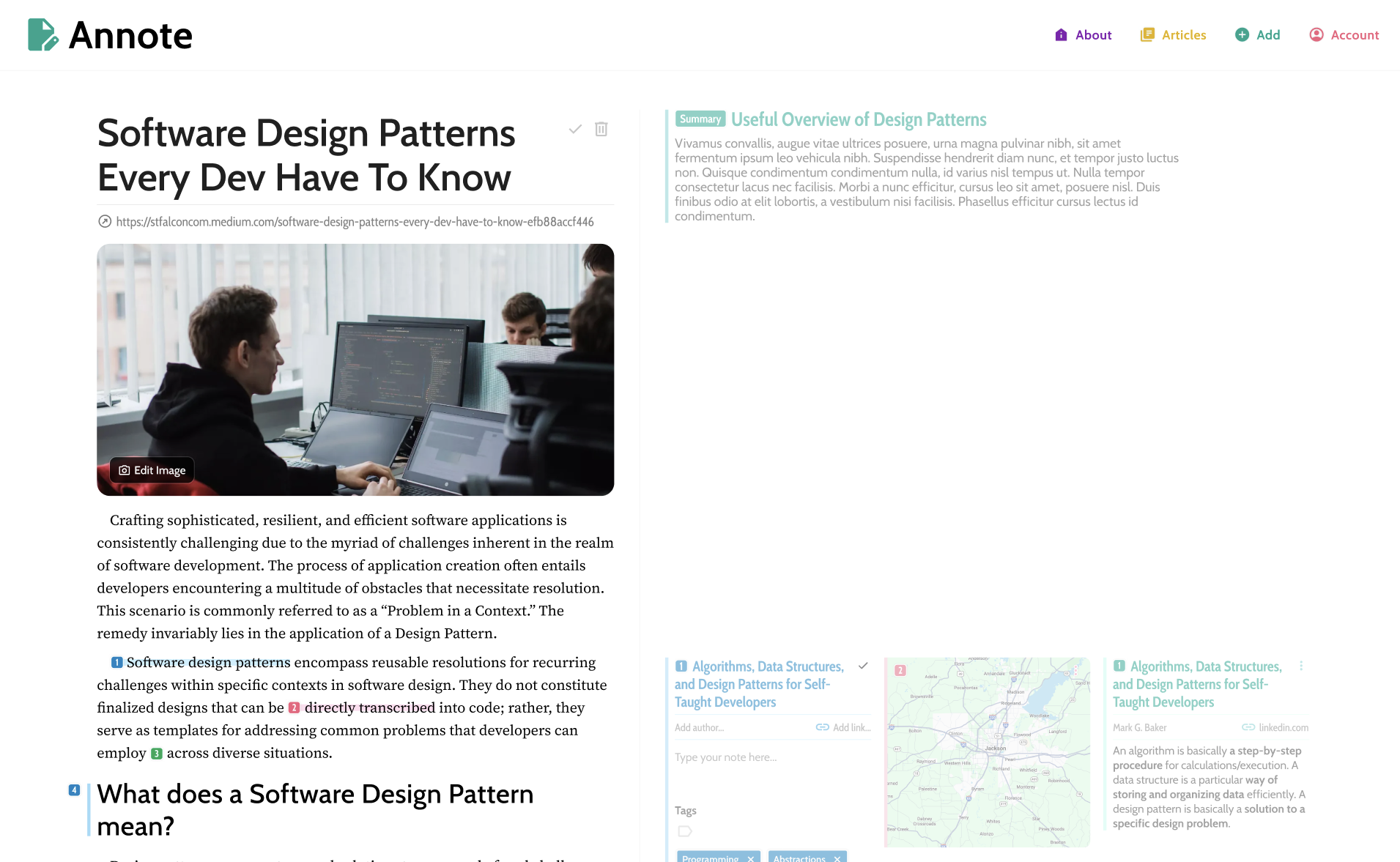1400x862 pixels.
Task: Click the empty tag outline icon
Action: [685, 831]
